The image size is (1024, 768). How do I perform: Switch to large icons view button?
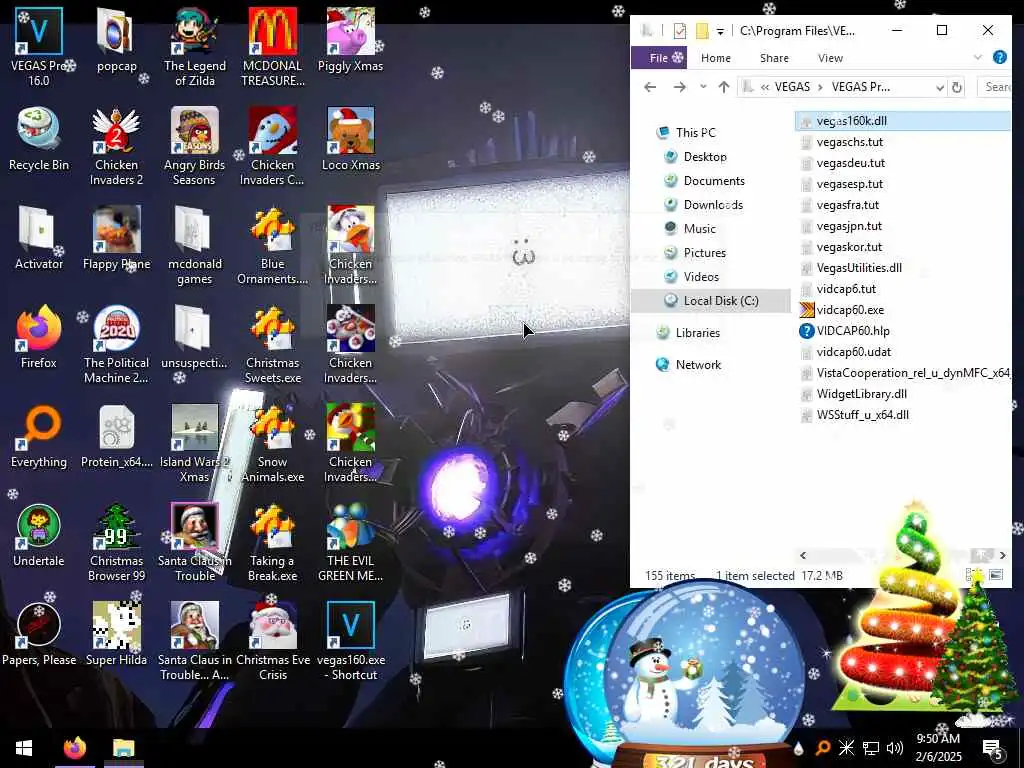tap(996, 575)
